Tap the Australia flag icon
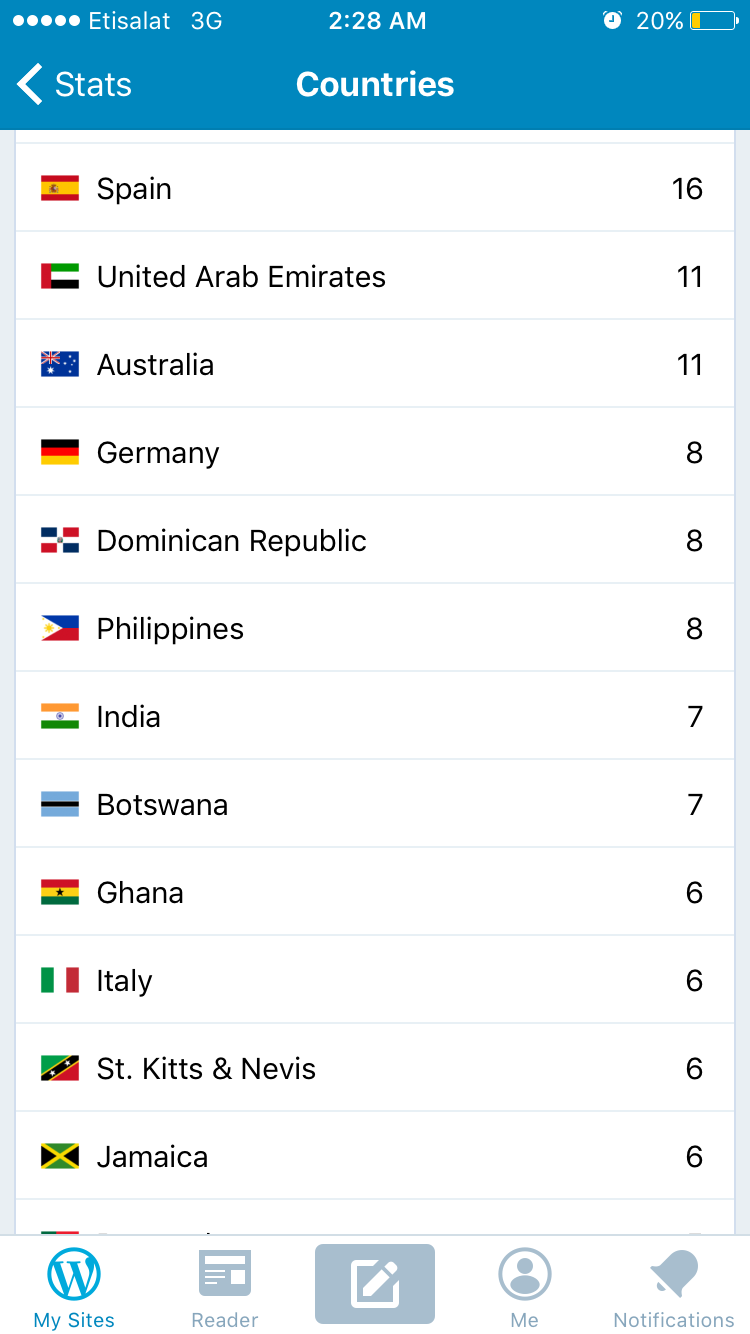This screenshot has width=750, height=1334. [x=60, y=364]
